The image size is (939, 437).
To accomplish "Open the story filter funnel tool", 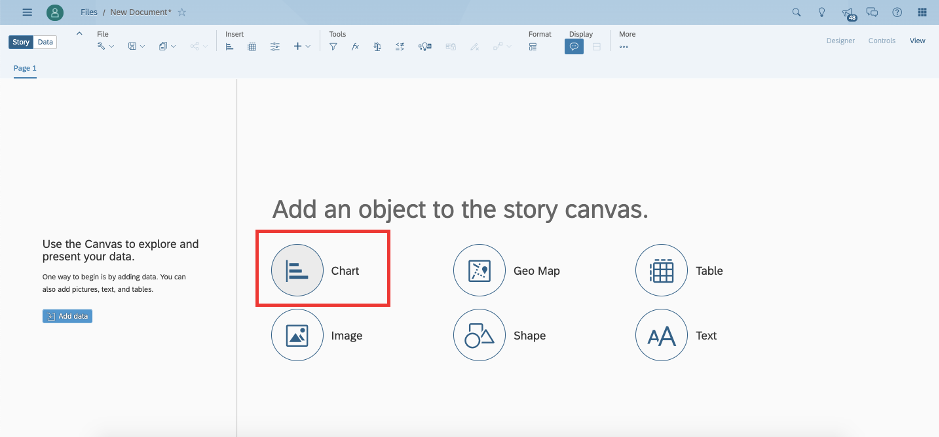I will point(333,46).
